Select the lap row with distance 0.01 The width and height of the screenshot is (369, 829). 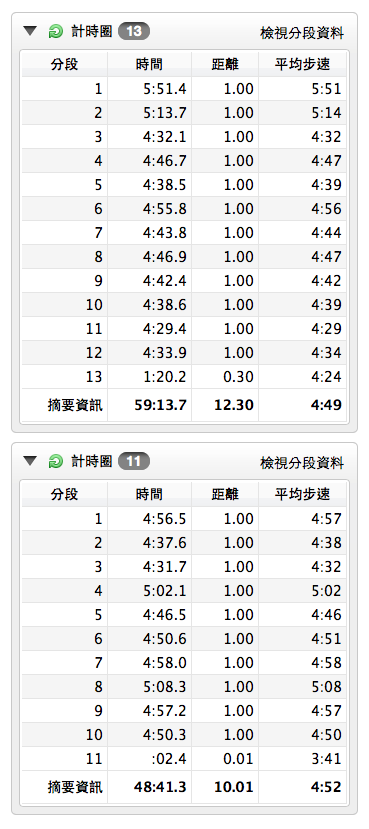(x=184, y=759)
